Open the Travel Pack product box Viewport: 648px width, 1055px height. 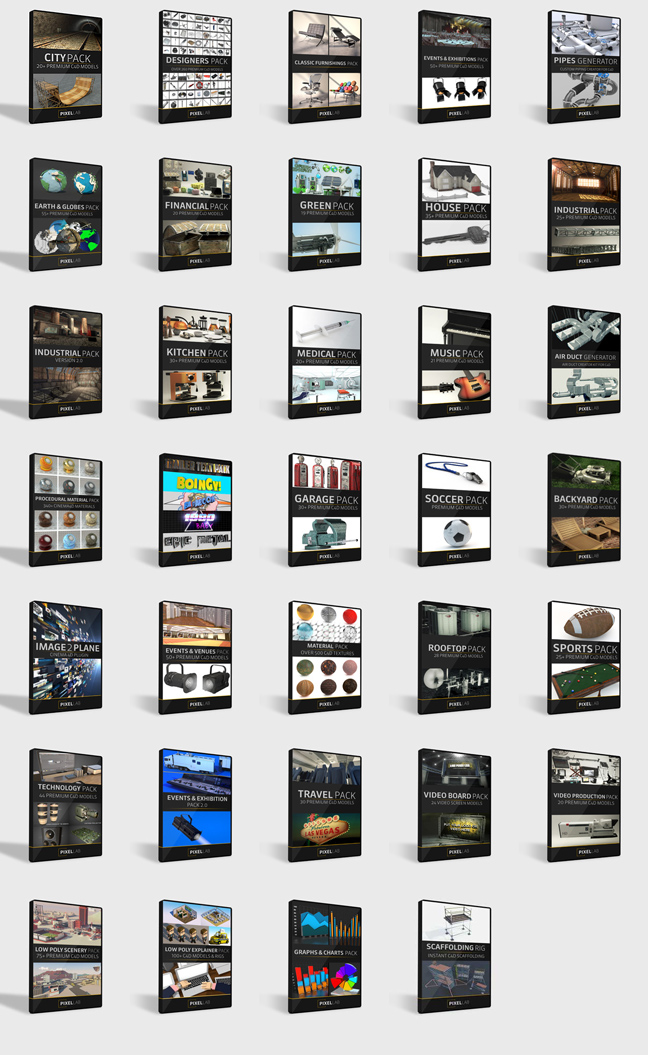click(x=325, y=804)
